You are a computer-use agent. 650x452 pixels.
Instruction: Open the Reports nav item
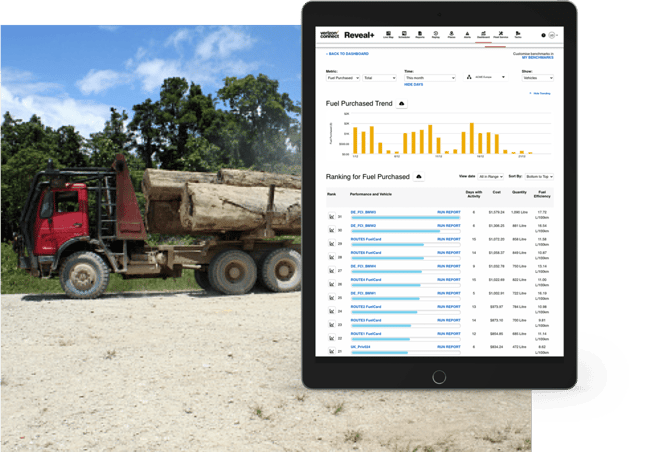click(420, 34)
